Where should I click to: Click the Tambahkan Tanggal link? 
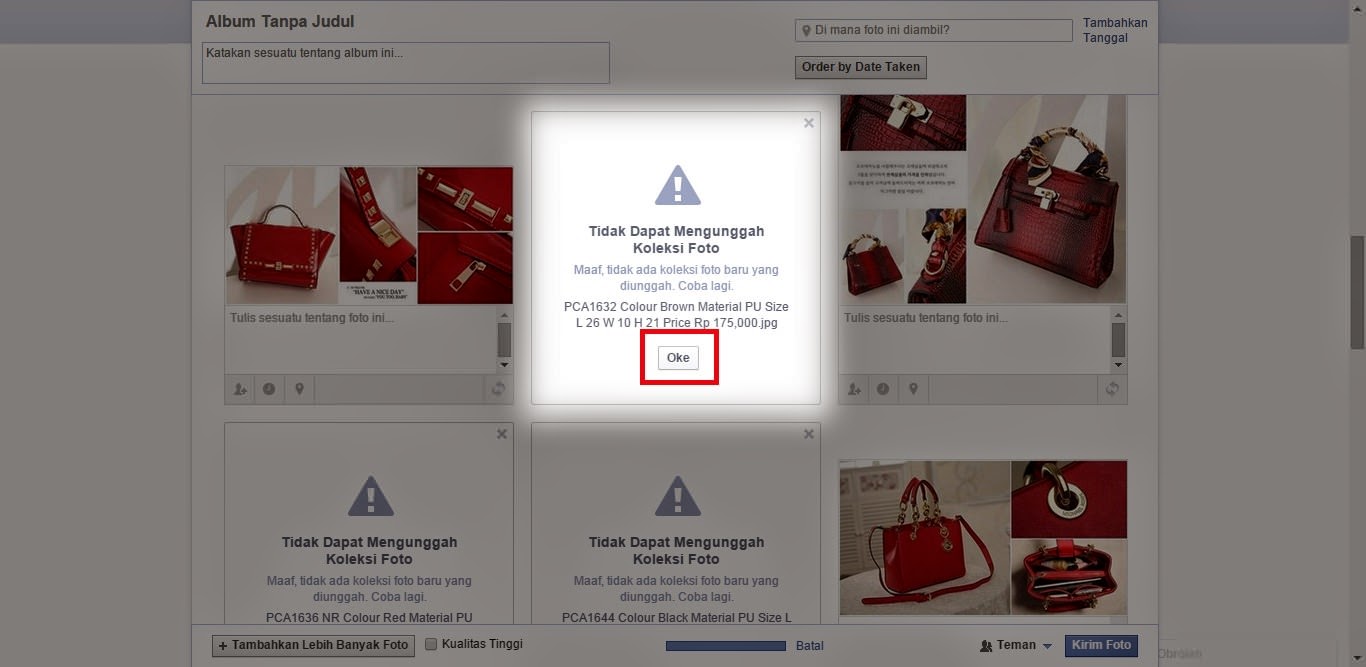(x=1114, y=30)
